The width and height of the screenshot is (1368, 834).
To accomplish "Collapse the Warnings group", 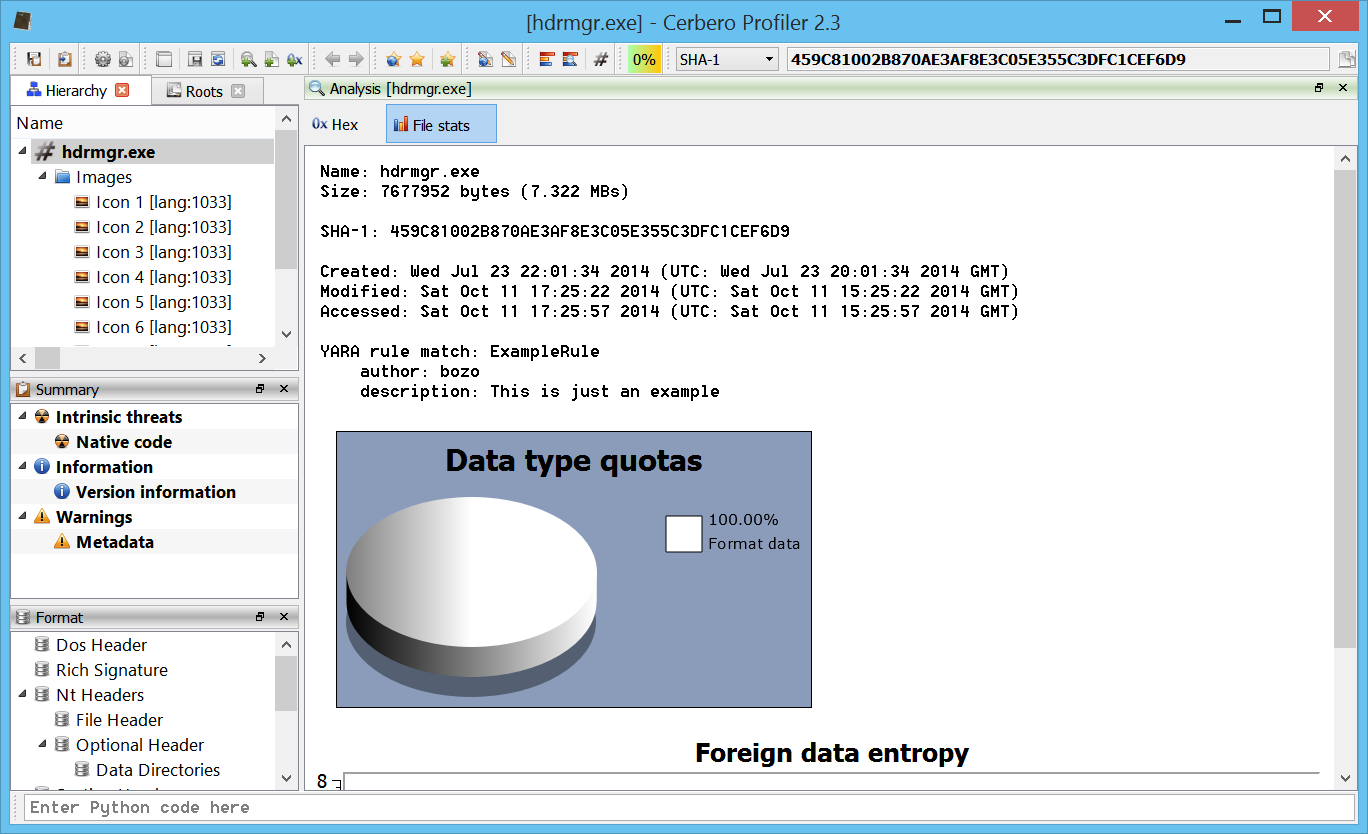I will 23,517.
